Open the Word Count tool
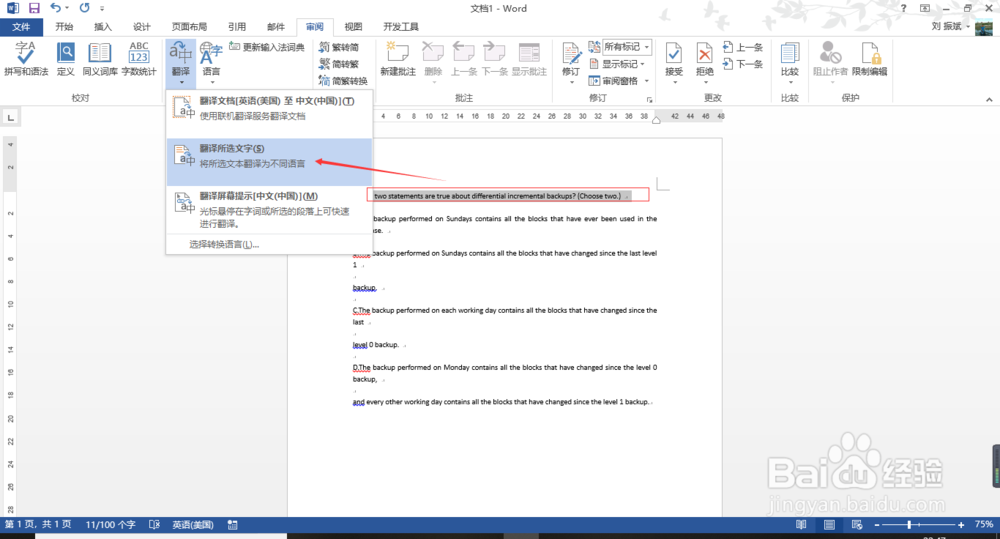Screen dimensions: 1000x539 [x=138, y=59]
